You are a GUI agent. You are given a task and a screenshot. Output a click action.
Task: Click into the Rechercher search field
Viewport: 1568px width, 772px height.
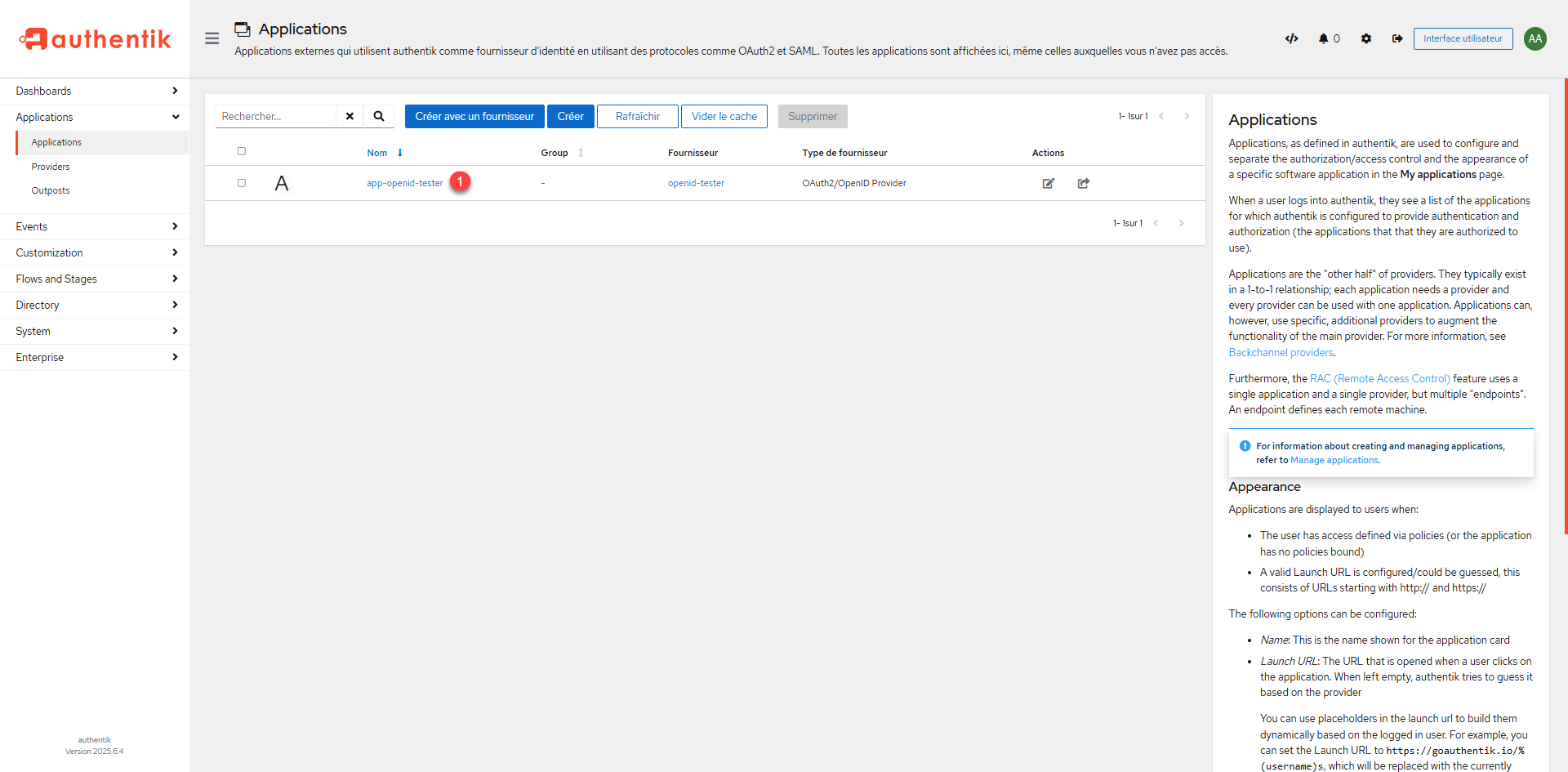click(276, 116)
